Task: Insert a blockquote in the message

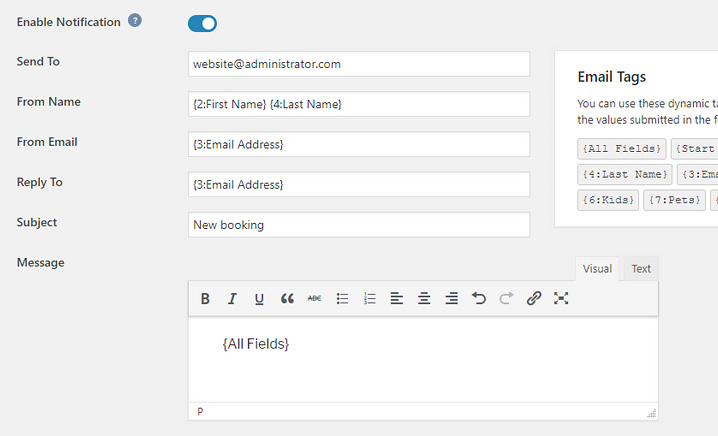Action: (287, 298)
